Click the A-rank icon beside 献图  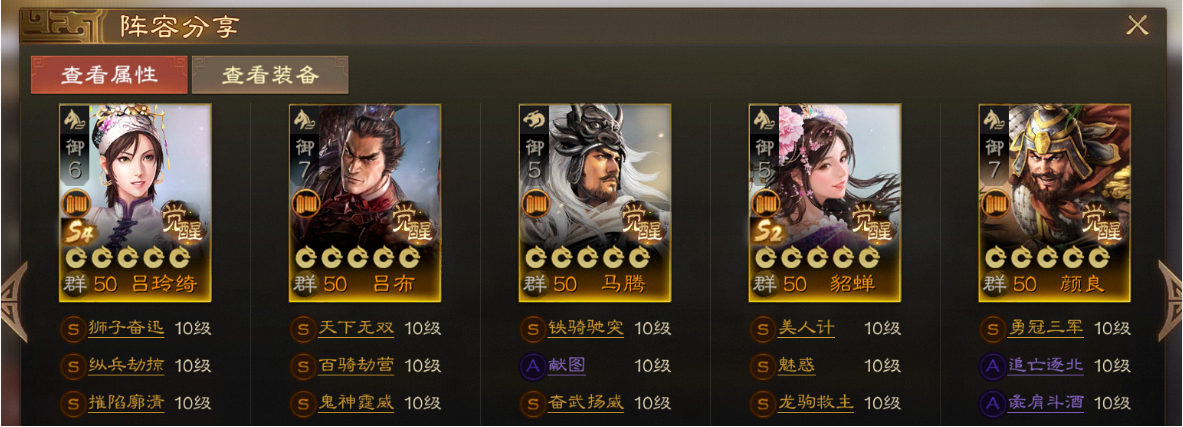click(533, 366)
